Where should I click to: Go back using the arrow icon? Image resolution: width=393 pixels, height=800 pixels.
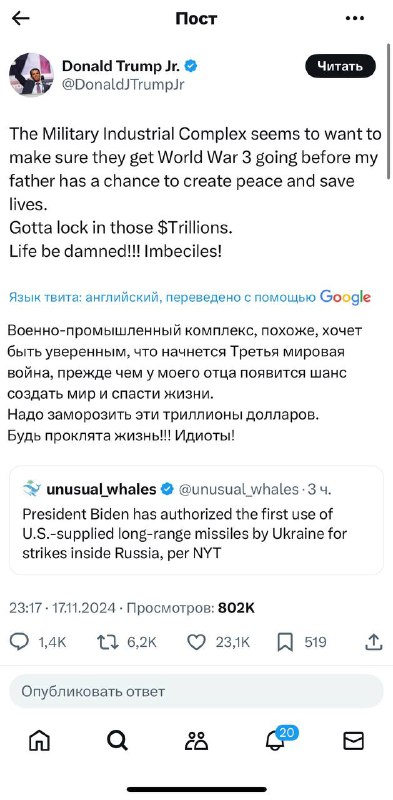coord(20,18)
